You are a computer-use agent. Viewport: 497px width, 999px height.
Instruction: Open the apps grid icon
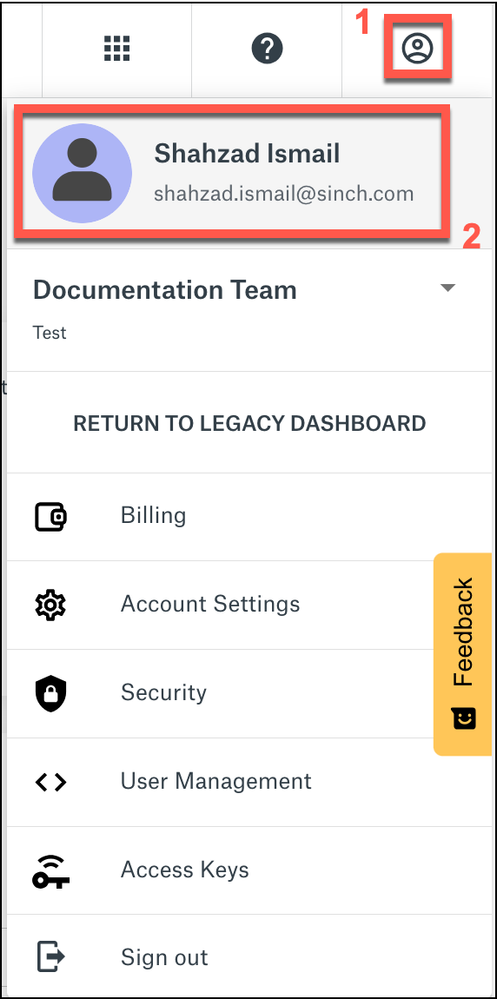point(117,48)
